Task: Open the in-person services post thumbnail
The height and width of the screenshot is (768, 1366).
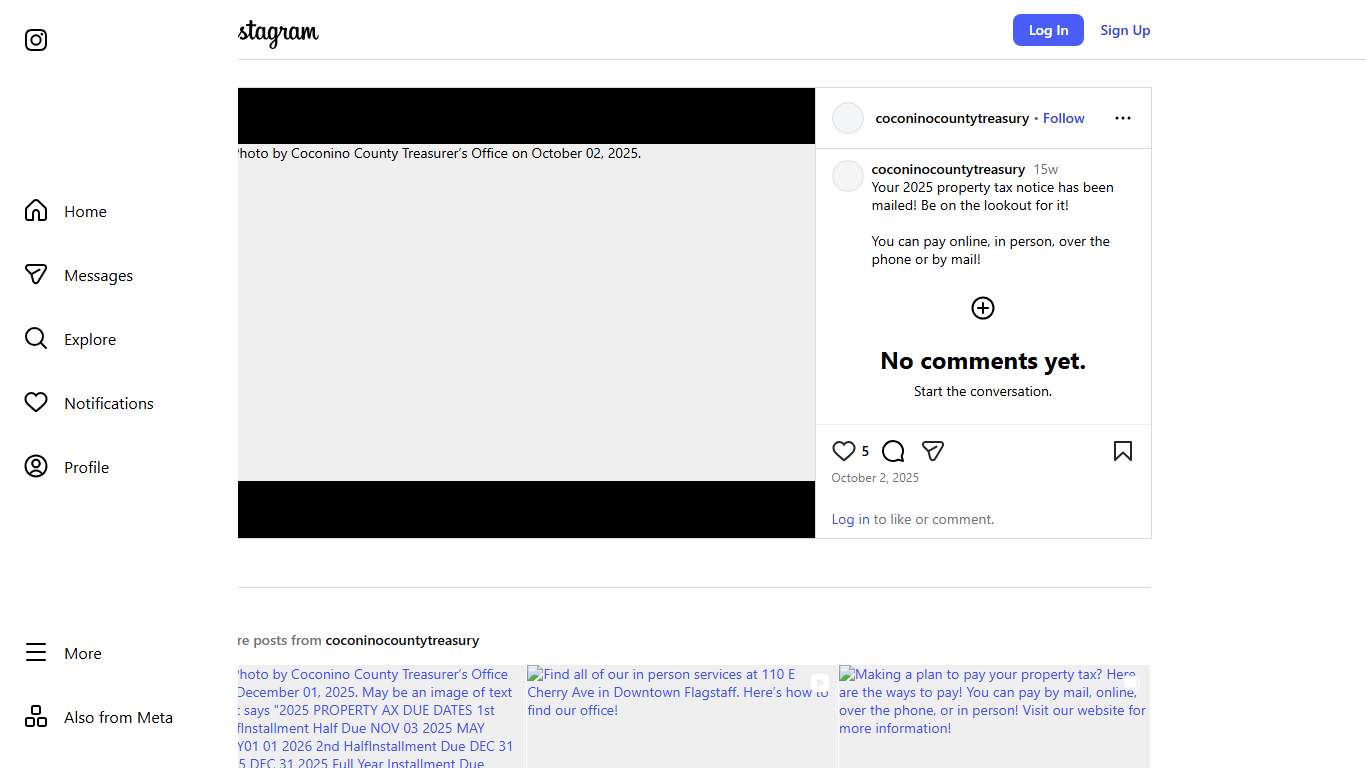Action: coord(680,715)
